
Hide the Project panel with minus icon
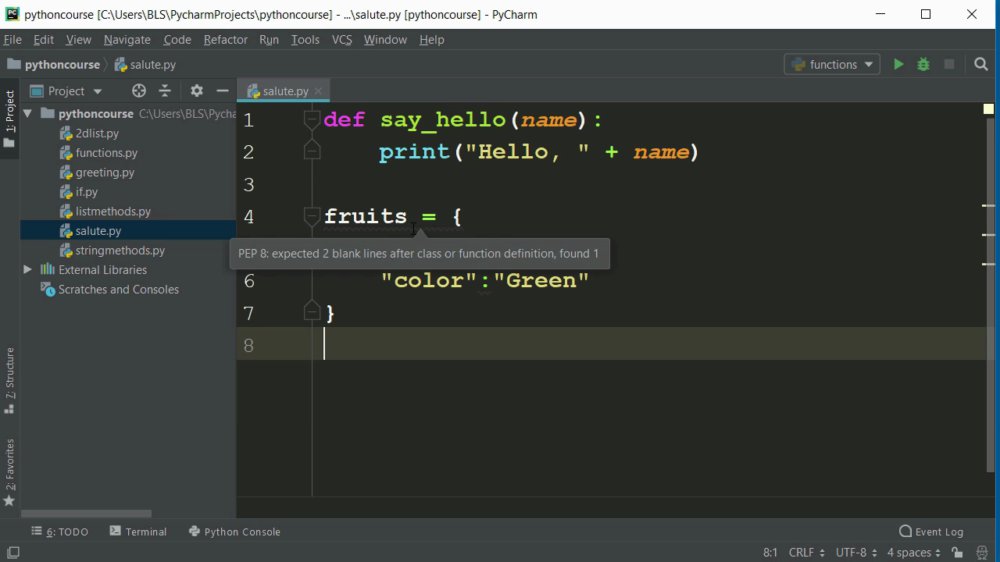click(222, 91)
